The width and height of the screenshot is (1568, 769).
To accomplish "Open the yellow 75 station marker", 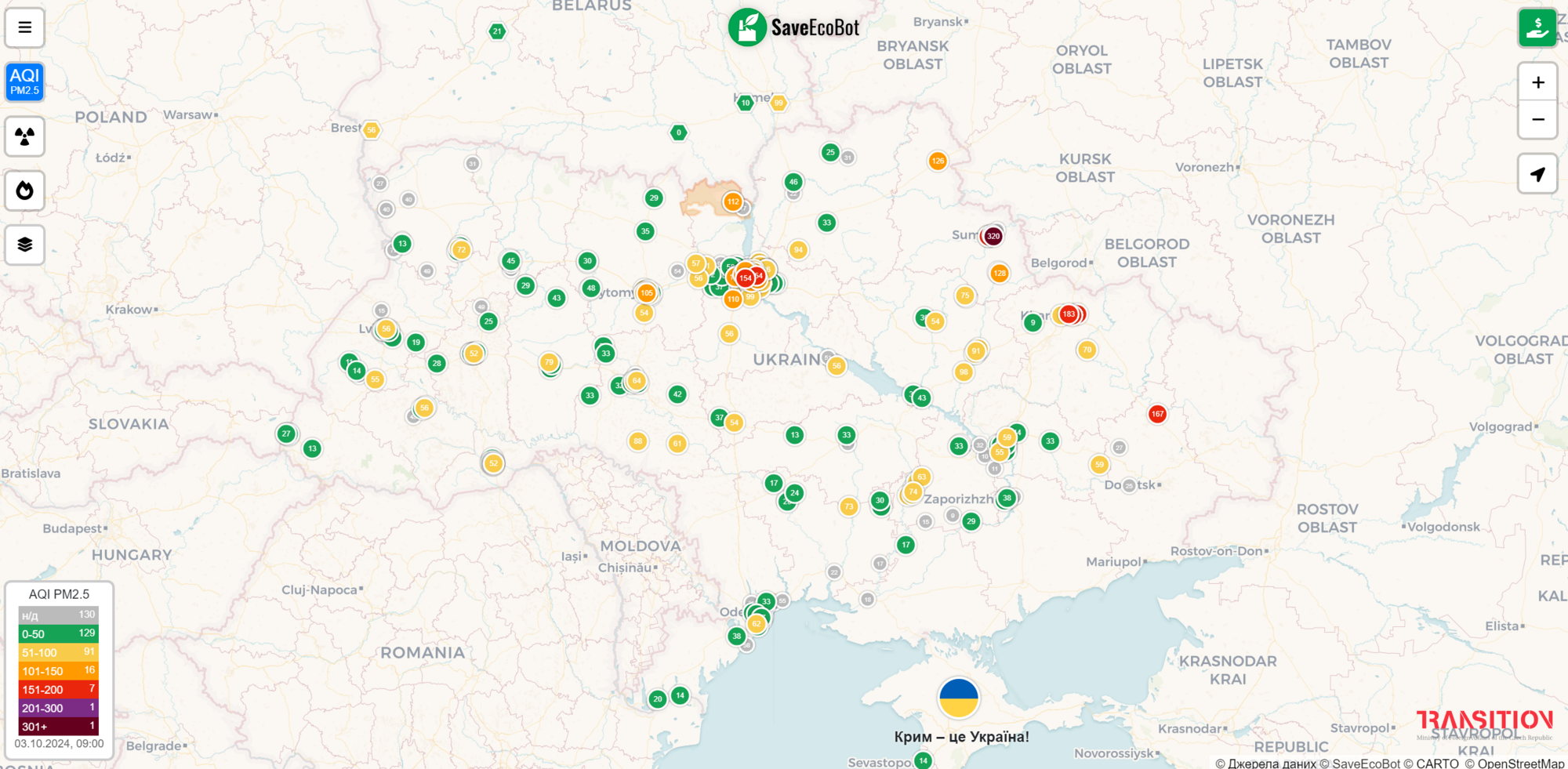I will pyautogui.click(x=965, y=296).
